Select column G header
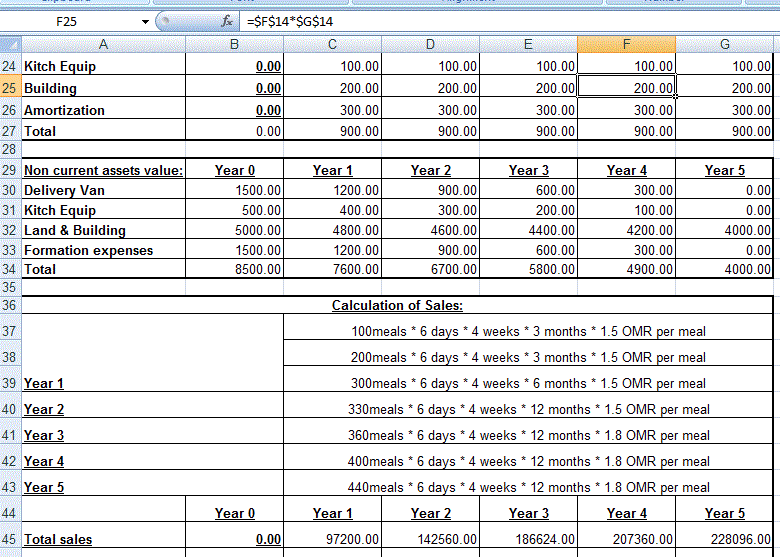780x557 pixels. (x=724, y=45)
